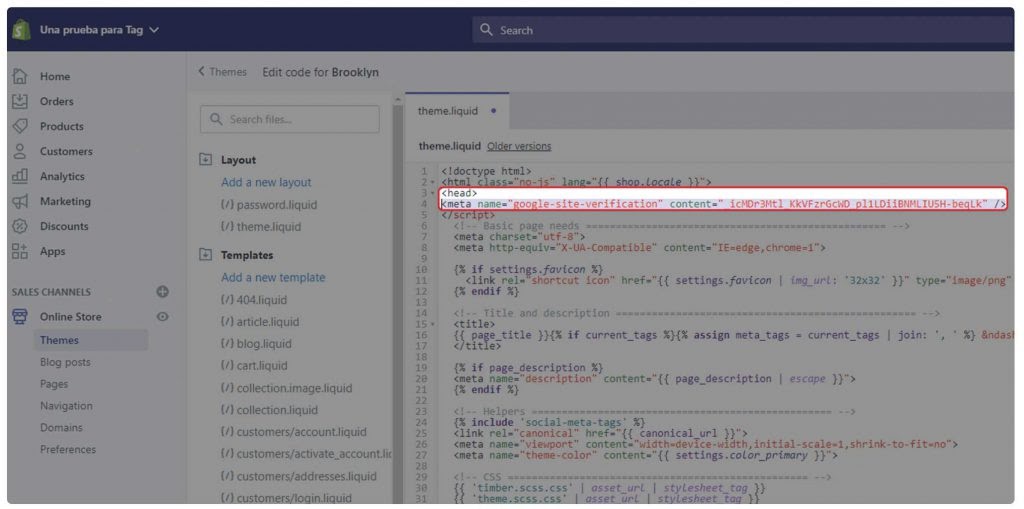This screenshot has height=509, width=1024.
Task: Select Online Store sales channel
Action: coord(71,317)
